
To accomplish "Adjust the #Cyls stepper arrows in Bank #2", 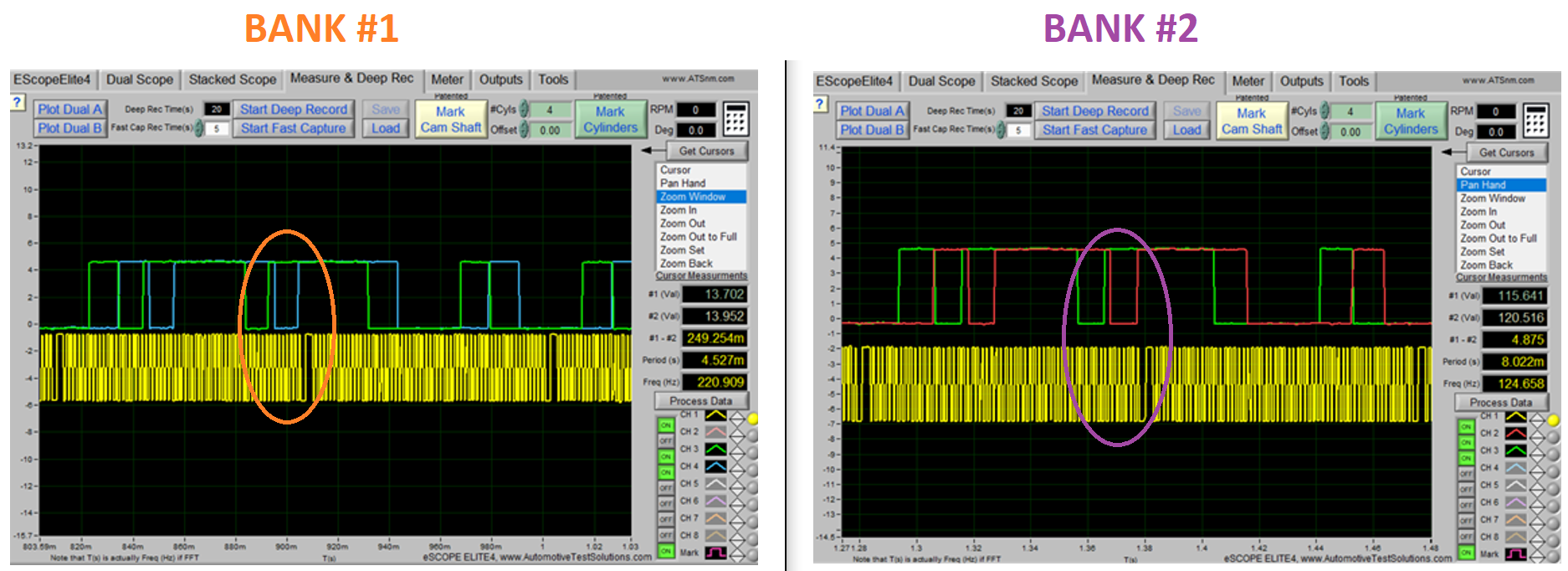I will [1325, 111].
